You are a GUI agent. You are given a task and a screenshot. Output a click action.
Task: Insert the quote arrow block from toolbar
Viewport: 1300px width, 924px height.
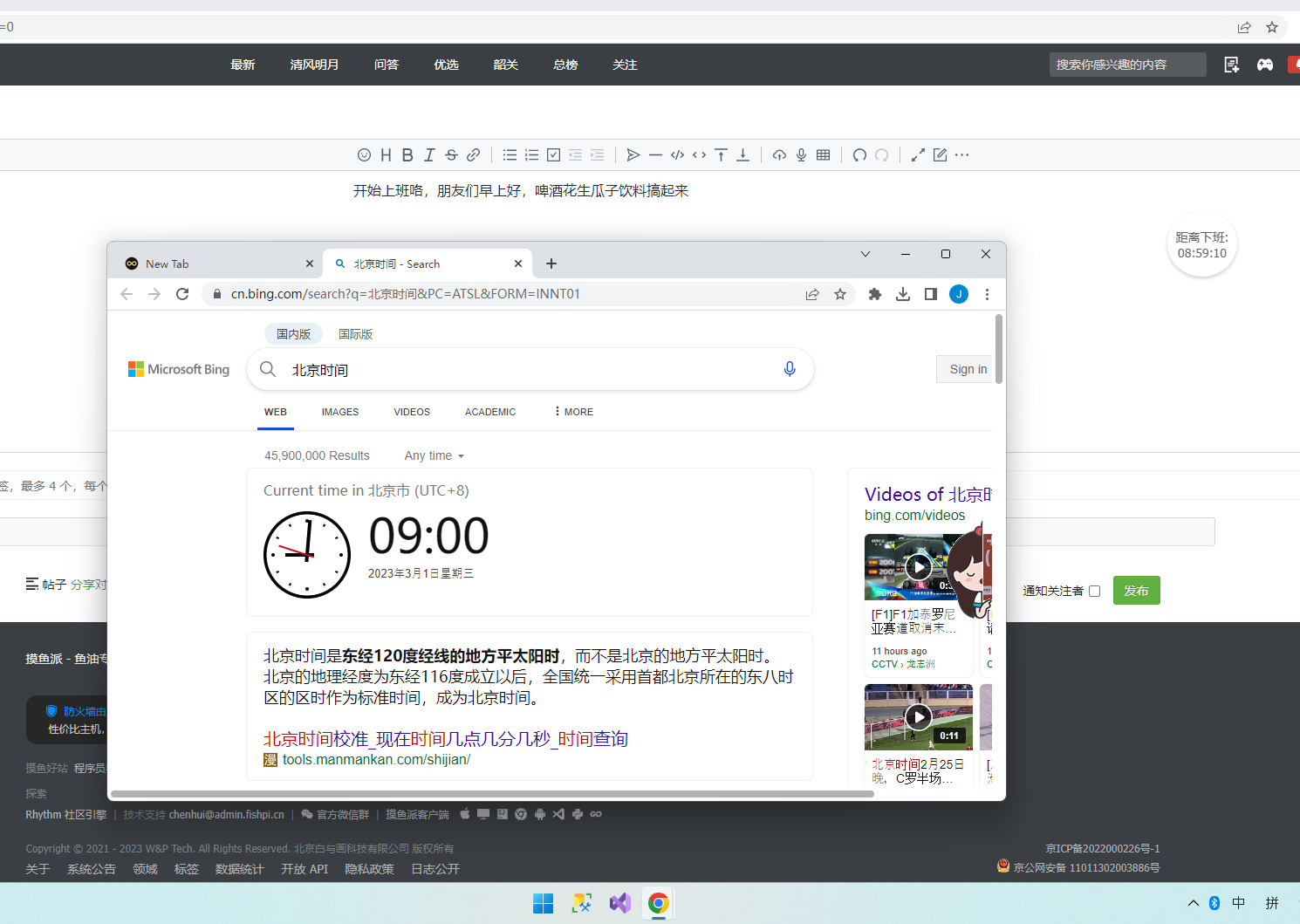click(x=633, y=155)
